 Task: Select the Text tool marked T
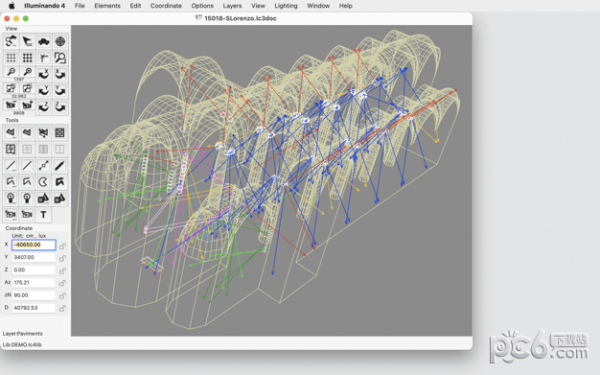point(43,215)
